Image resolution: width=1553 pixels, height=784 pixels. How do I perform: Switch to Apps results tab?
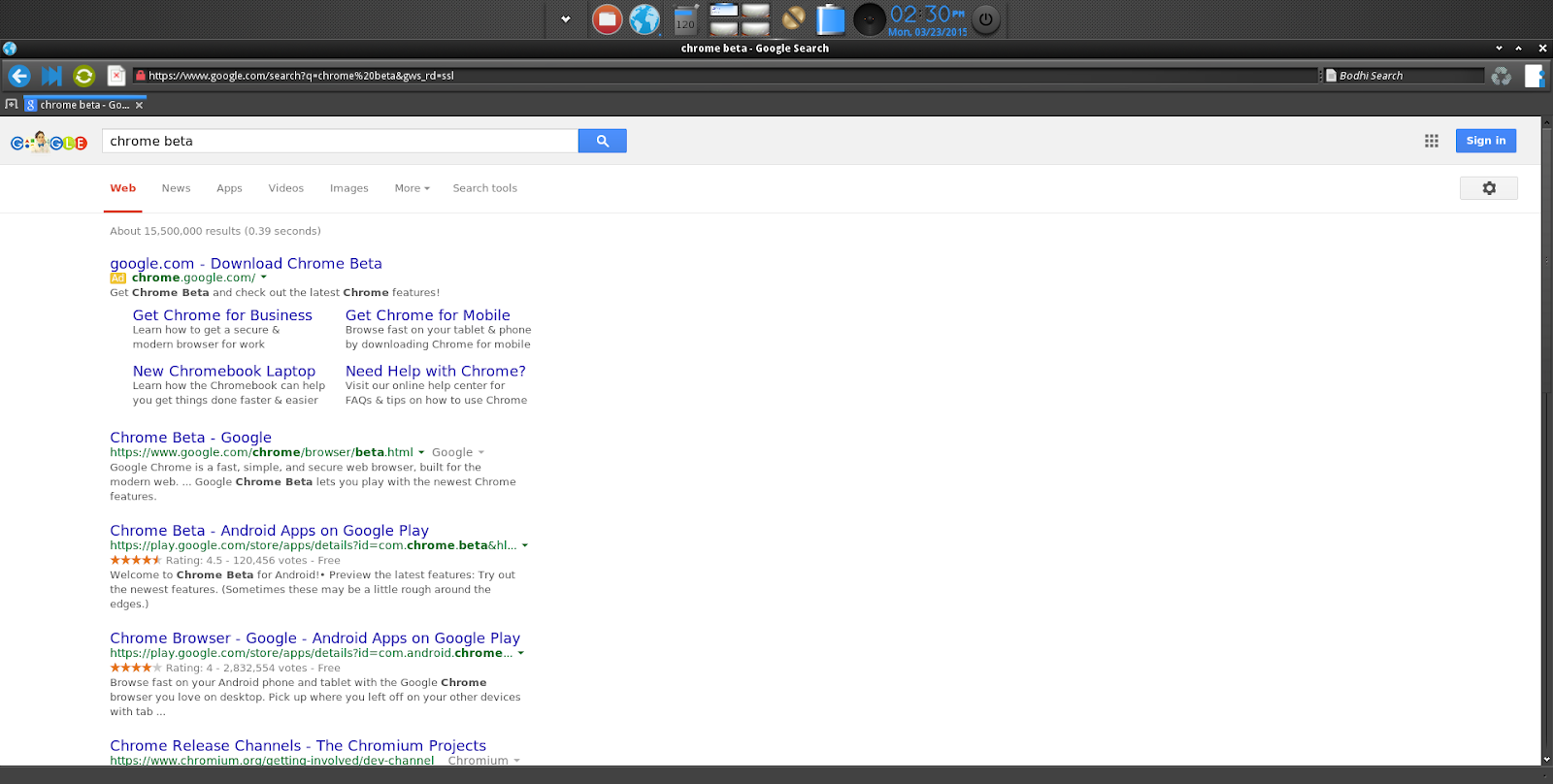click(x=229, y=188)
